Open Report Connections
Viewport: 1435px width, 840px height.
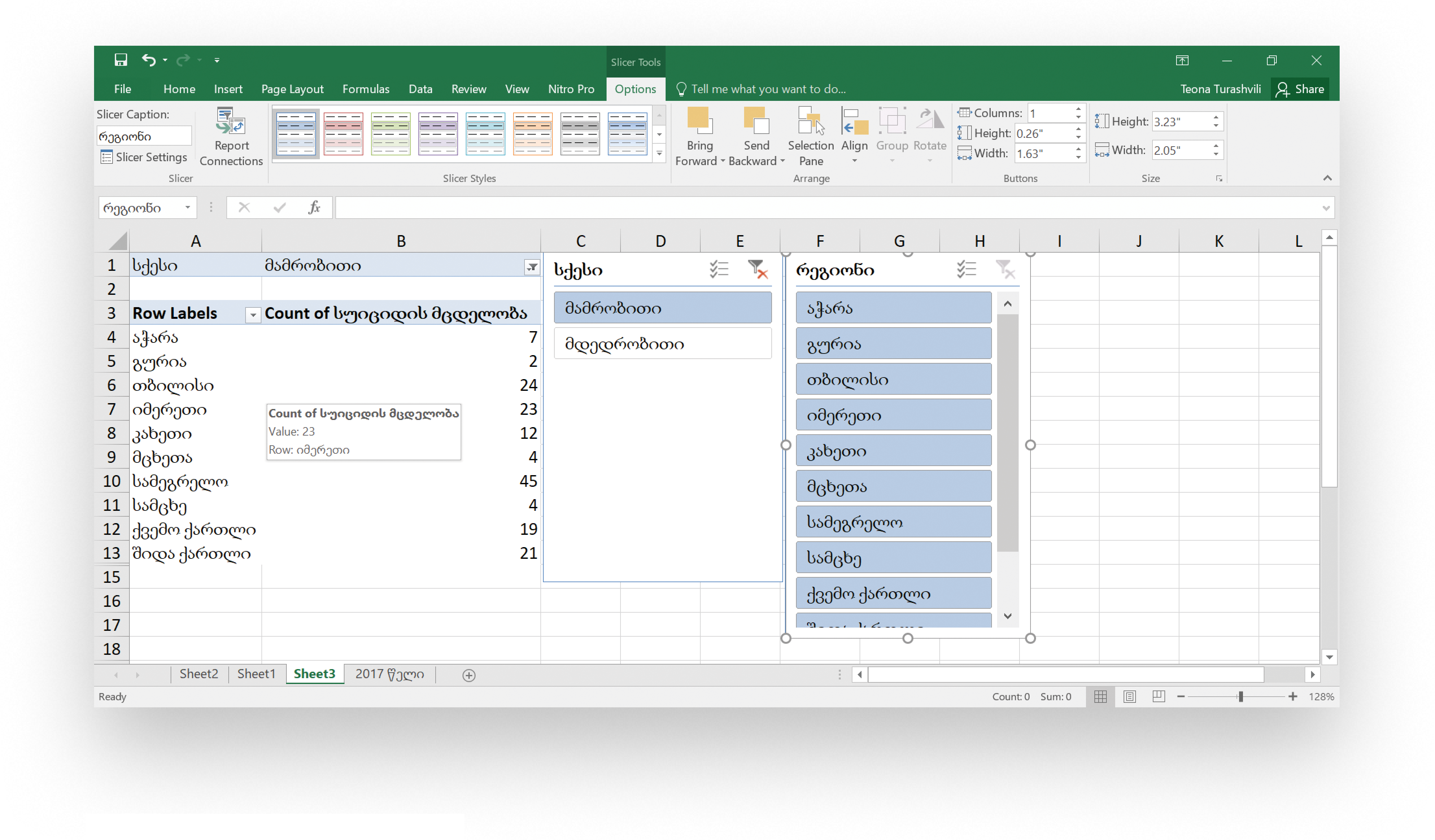(231, 137)
